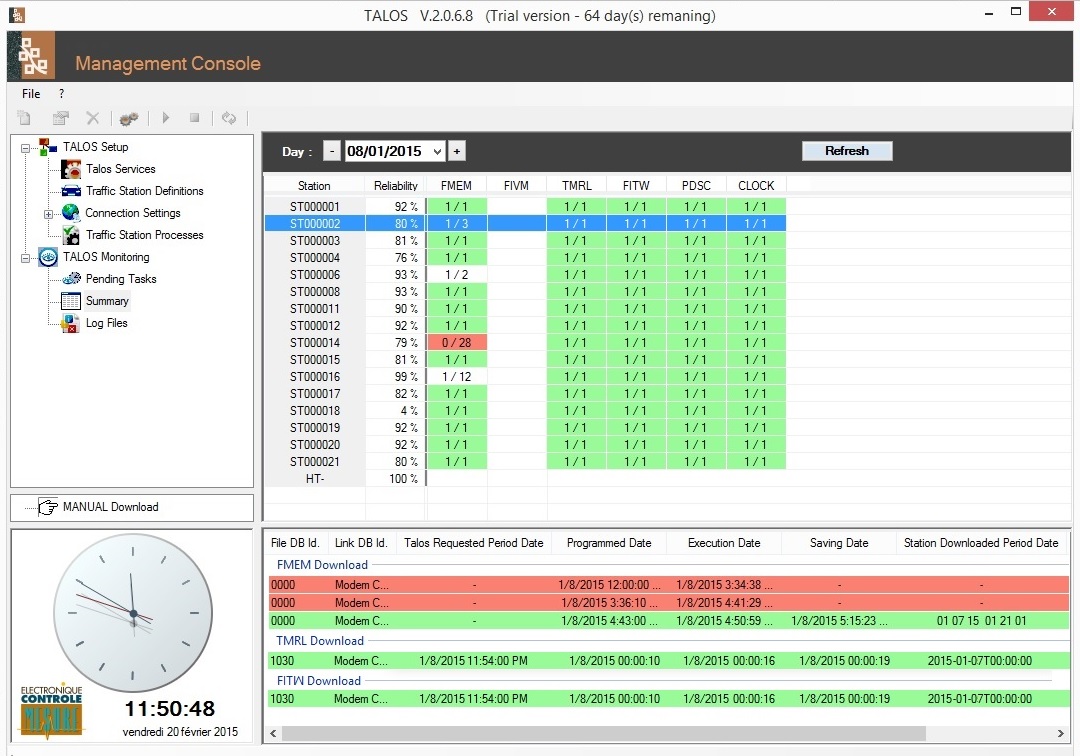Click the FMEM Download group header

point(322,565)
